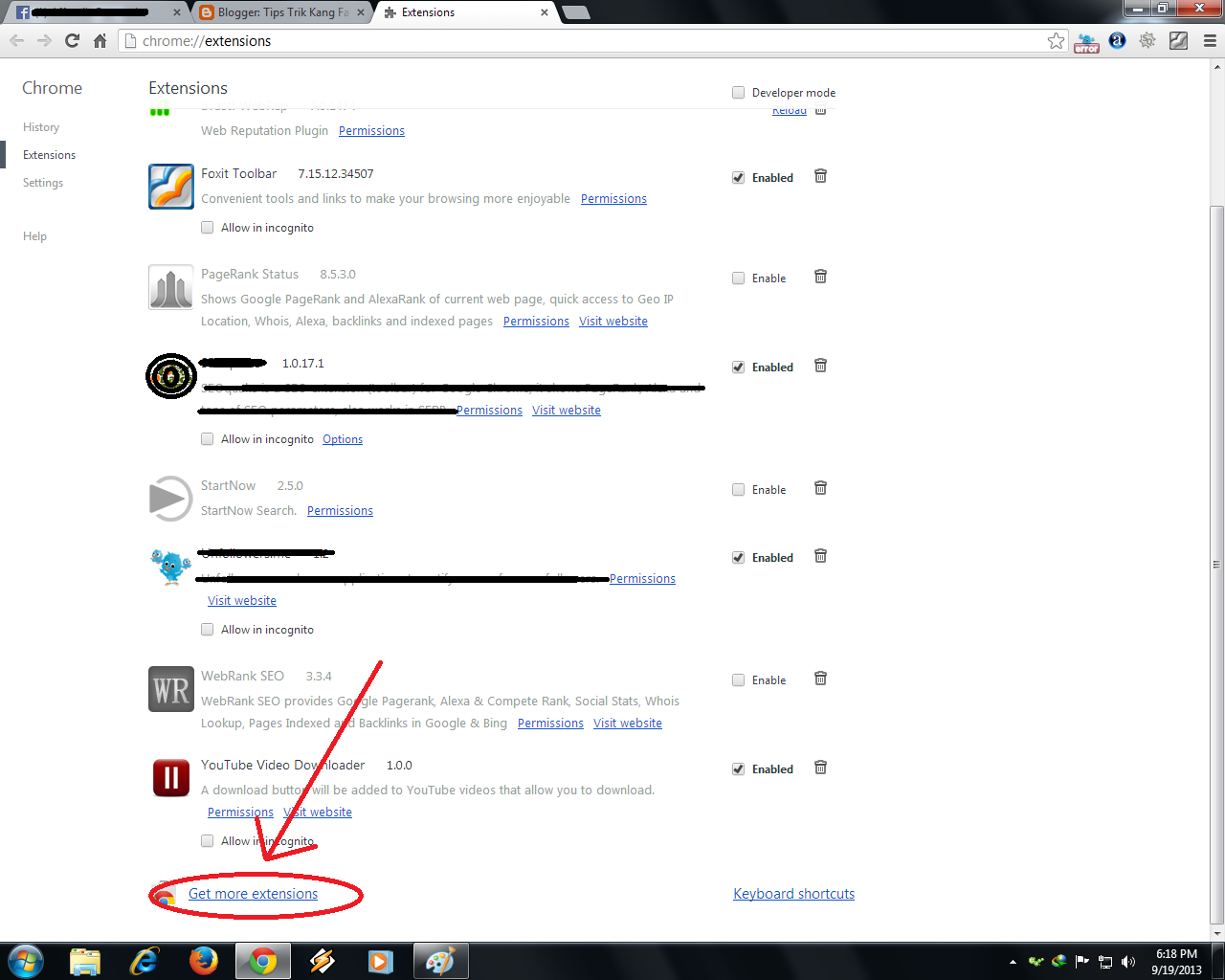Uncheck Enabled for extension version 1.0.17.1
This screenshot has width=1225, height=980.
pos(738,367)
